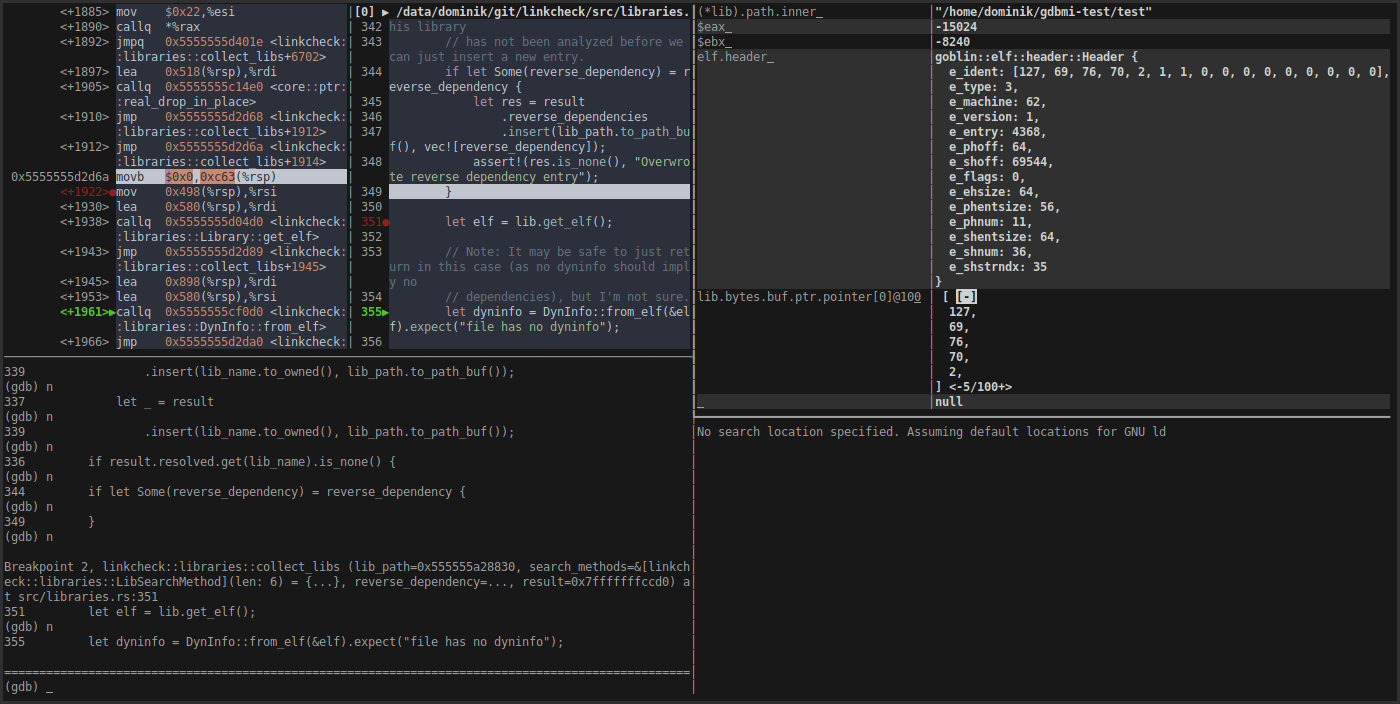Select the green arrow beside address <+1961>

[x=109, y=311]
